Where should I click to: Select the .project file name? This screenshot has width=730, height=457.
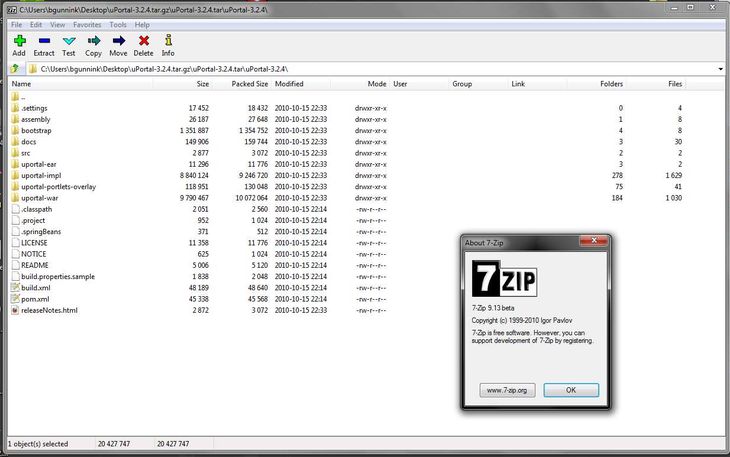click(33, 220)
